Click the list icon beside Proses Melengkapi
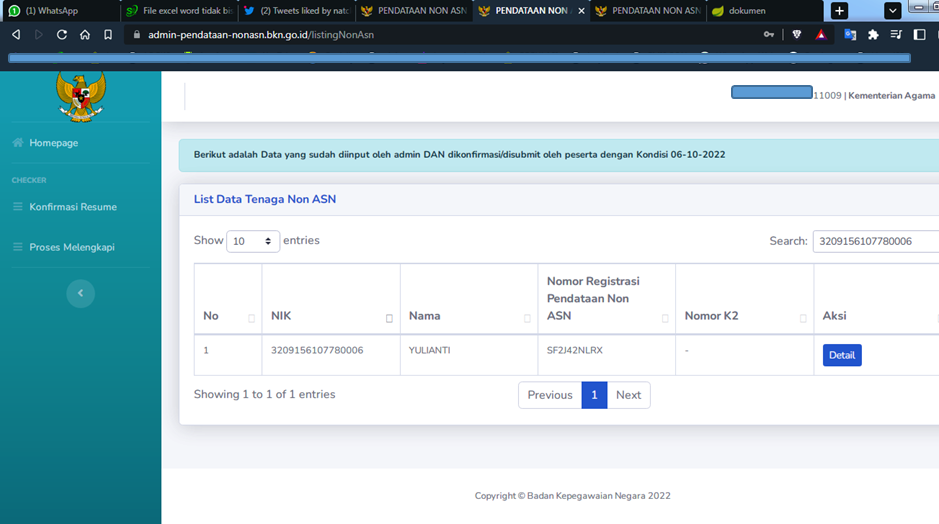Image resolution: width=939 pixels, height=524 pixels. point(17,247)
